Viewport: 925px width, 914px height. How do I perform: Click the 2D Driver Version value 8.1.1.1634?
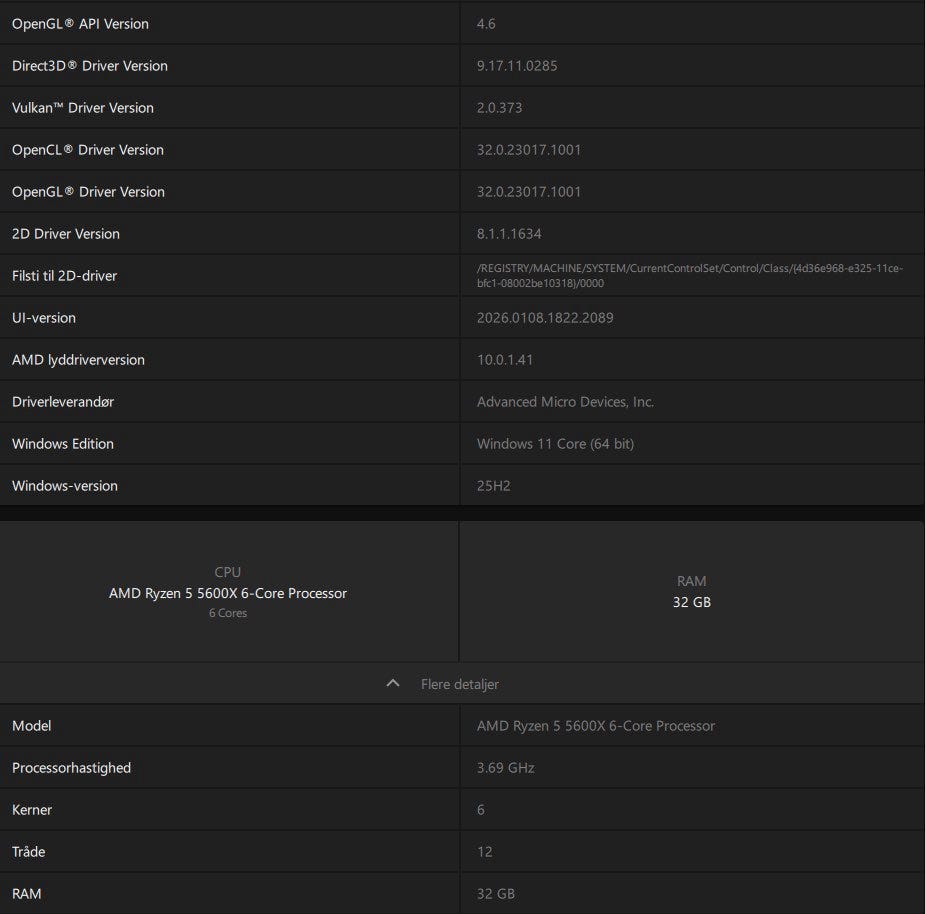tap(509, 234)
